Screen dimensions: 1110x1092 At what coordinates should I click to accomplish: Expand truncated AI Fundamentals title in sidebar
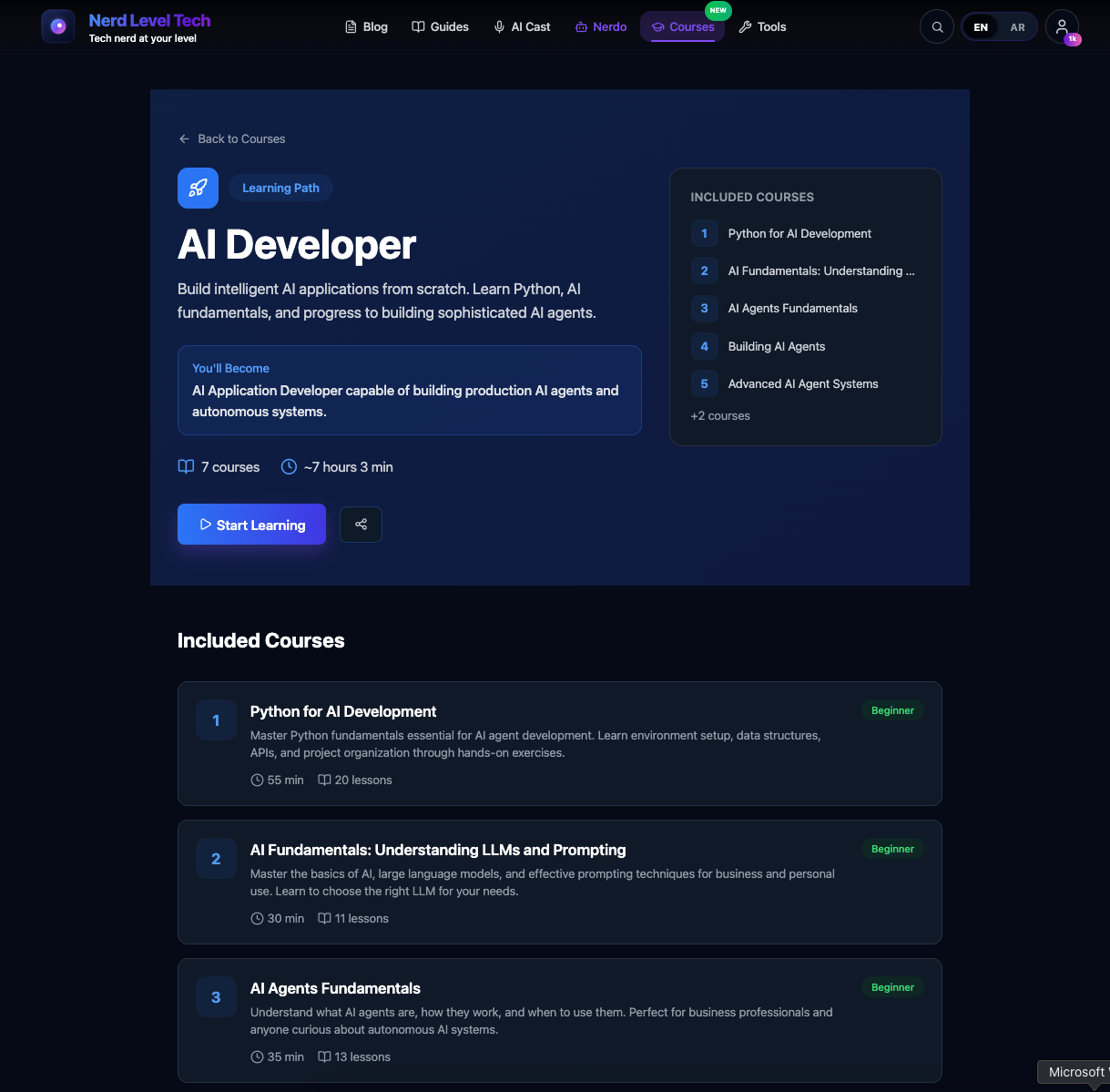coord(820,270)
